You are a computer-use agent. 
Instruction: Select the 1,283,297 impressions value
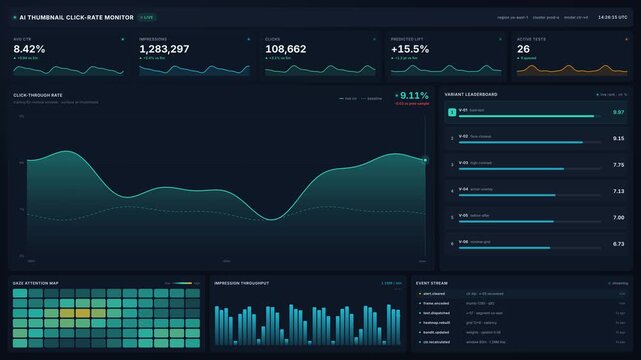pyautogui.click(x=164, y=49)
